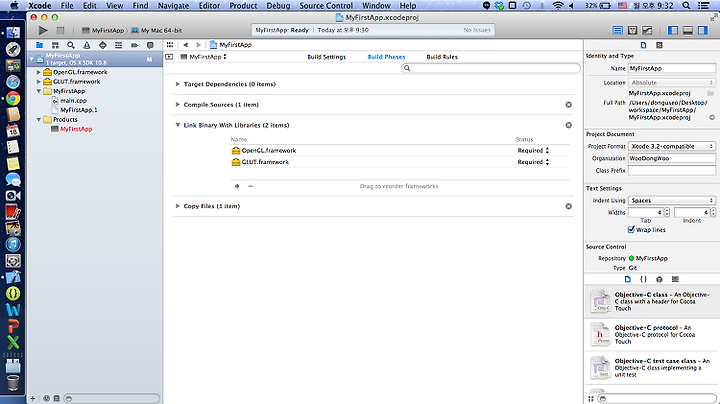Show the Code Snippet library
Screen dimensions: 720x404
click(643, 279)
